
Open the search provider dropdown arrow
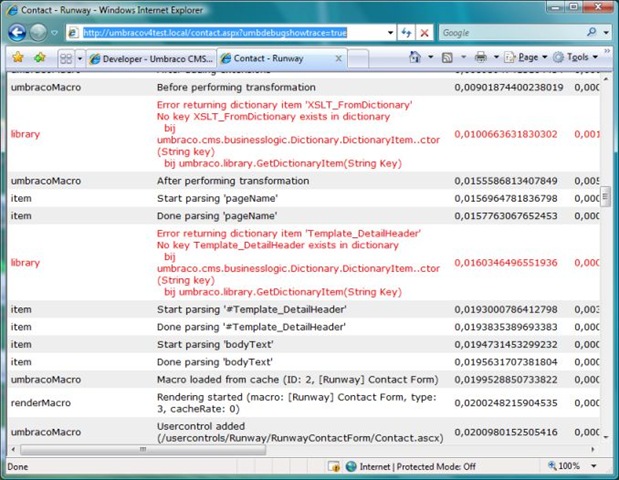point(606,33)
